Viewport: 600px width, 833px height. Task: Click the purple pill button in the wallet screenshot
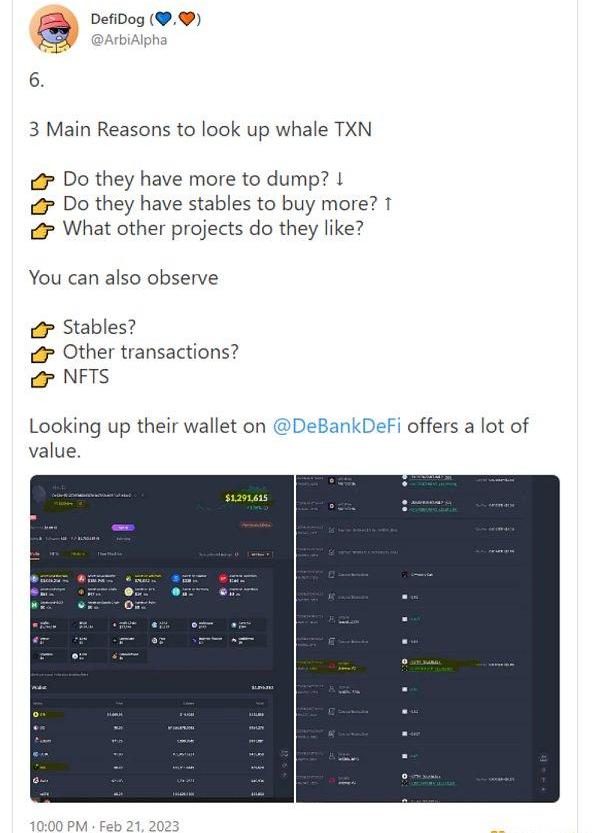pyautogui.click(x=123, y=528)
